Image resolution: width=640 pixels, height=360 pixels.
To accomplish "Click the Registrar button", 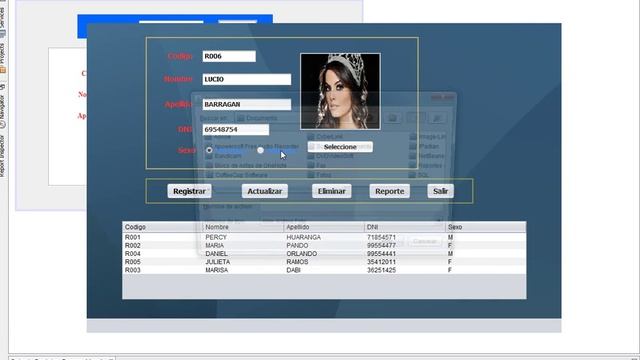I will tap(189, 191).
